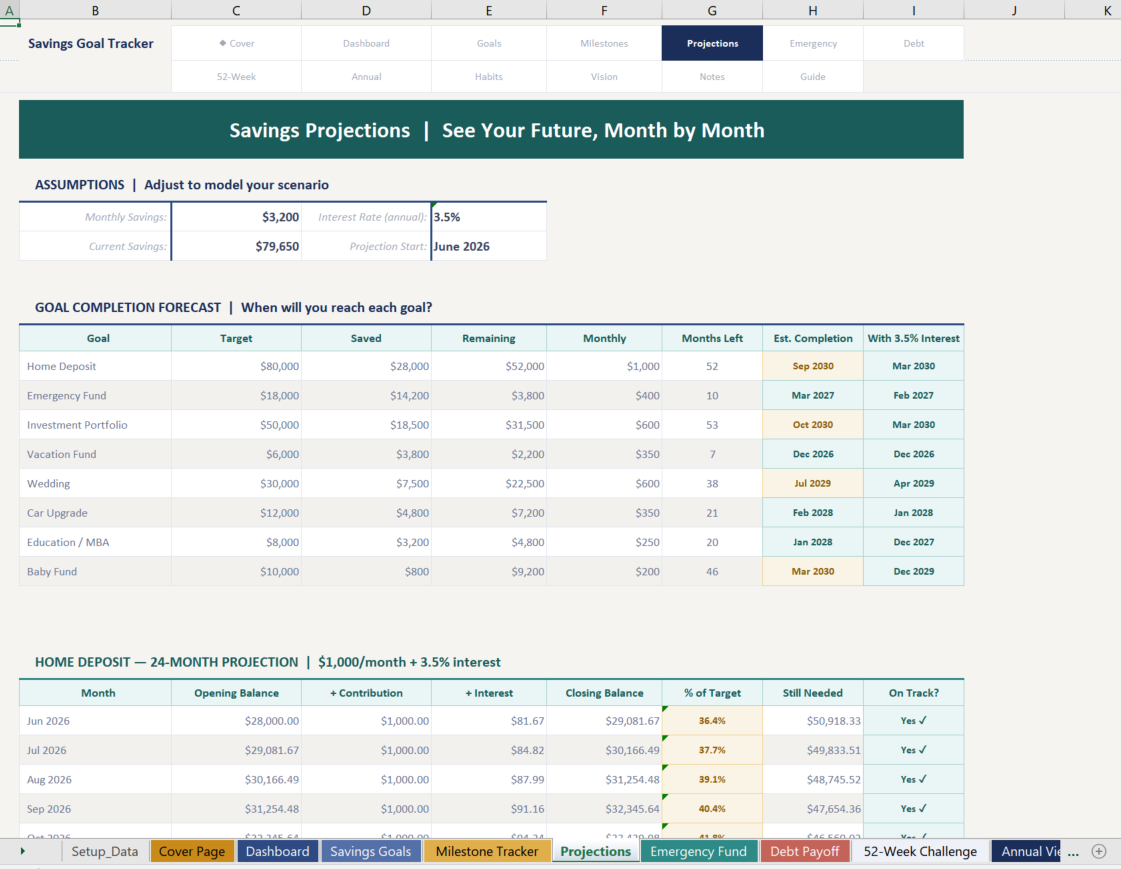1121x869 pixels.
Task: Click Projection Start June 2026 cell
Action: tap(489, 247)
